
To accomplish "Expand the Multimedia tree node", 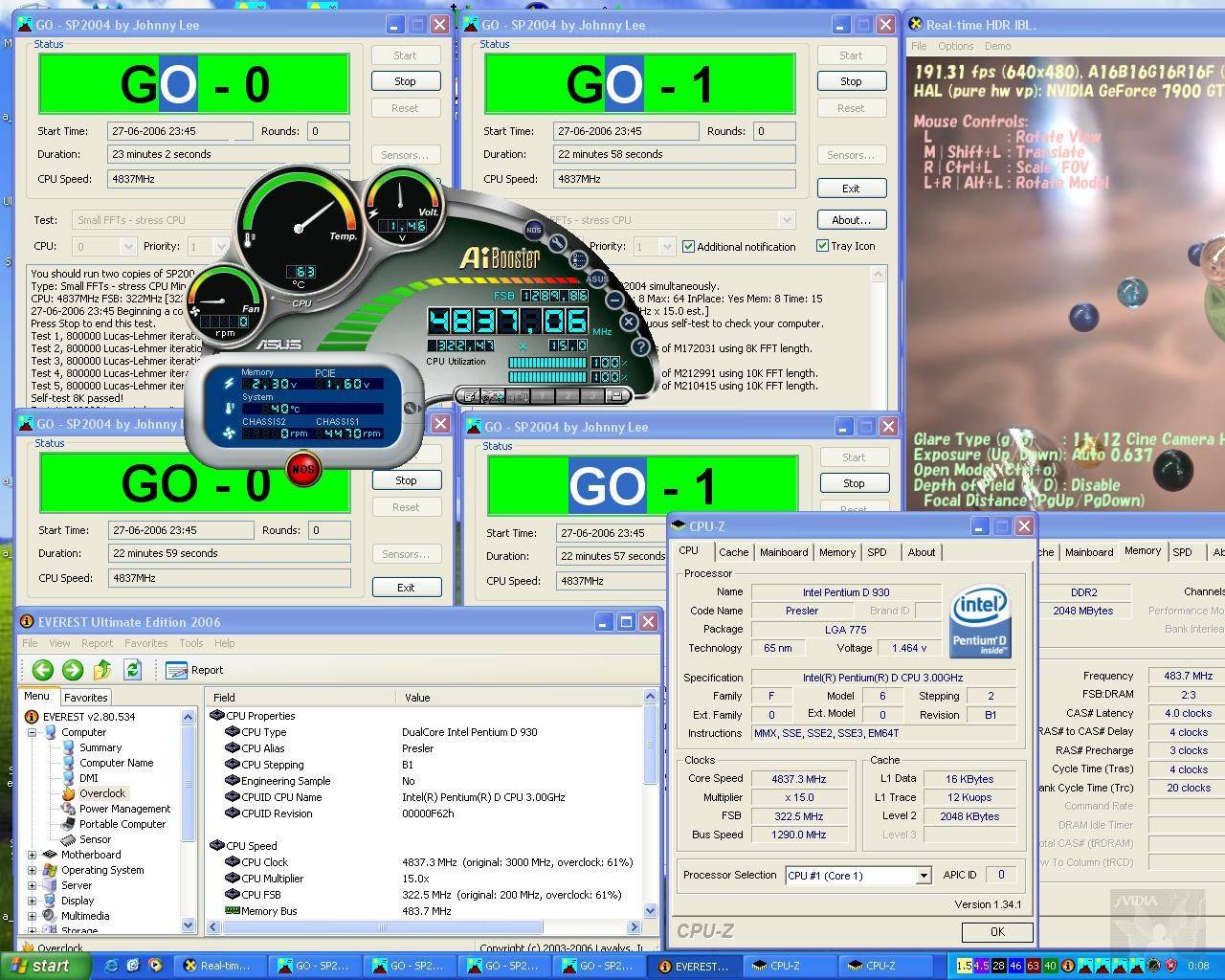I will pos(32,916).
